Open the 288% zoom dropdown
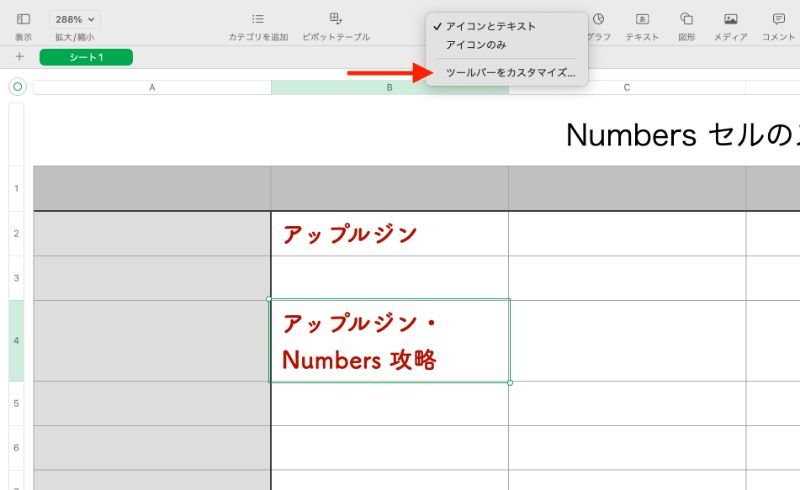The height and width of the screenshot is (490, 800). (75, 19)
